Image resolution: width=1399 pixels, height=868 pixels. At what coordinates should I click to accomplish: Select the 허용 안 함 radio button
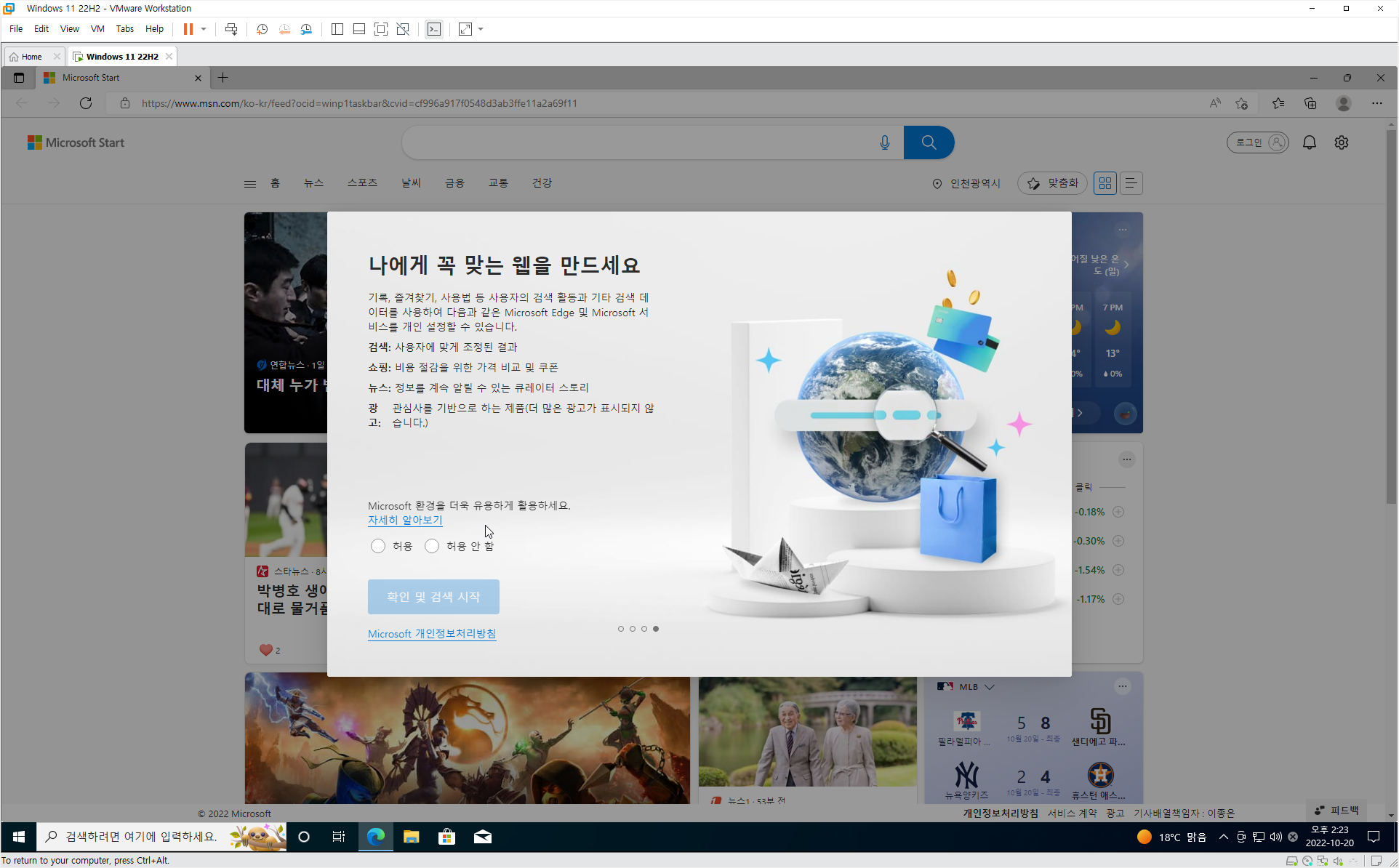point(432,546)
